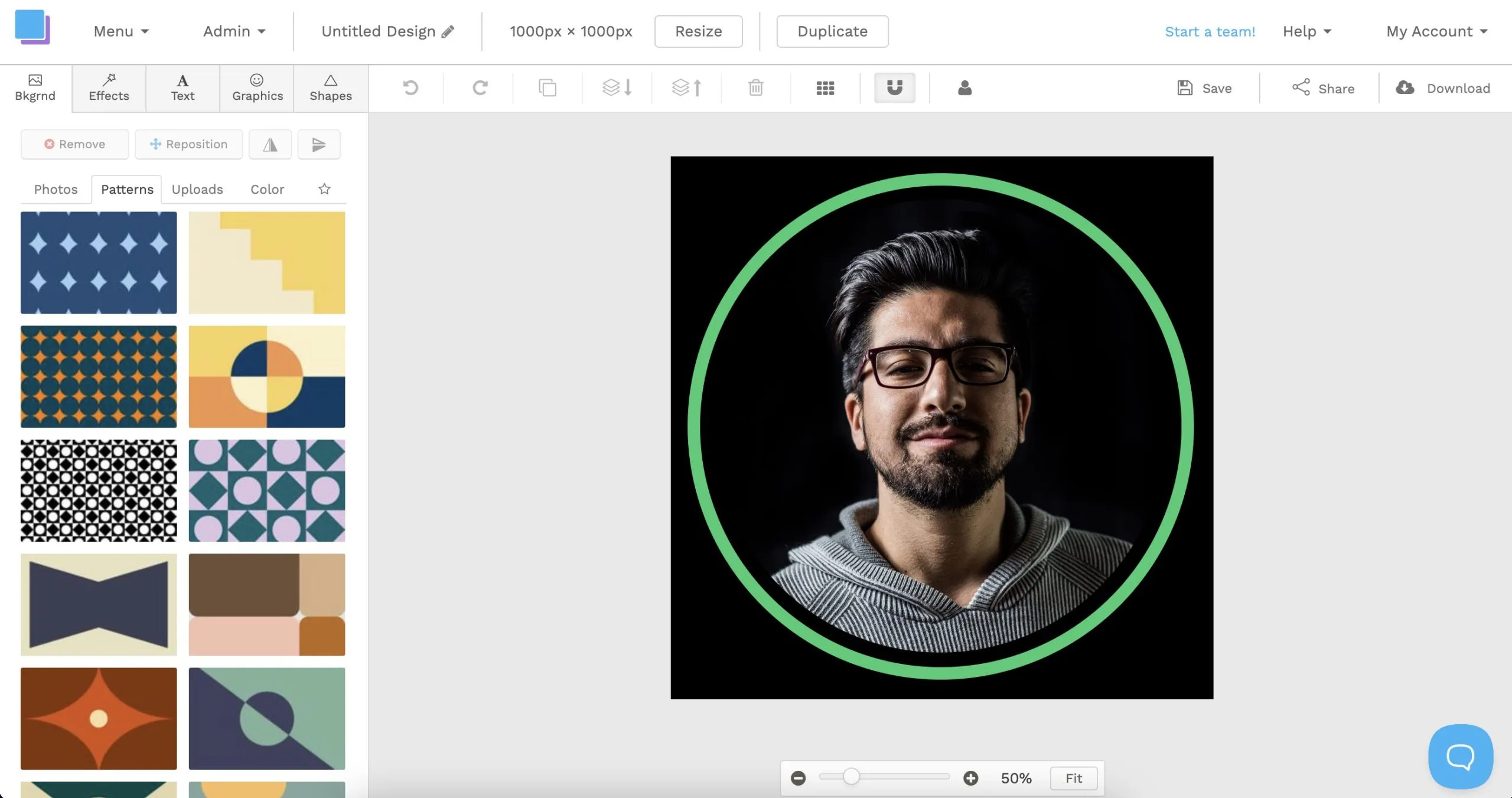Click the Resize button
Viewport: 1512px width, 798px height.
[698, 31]
